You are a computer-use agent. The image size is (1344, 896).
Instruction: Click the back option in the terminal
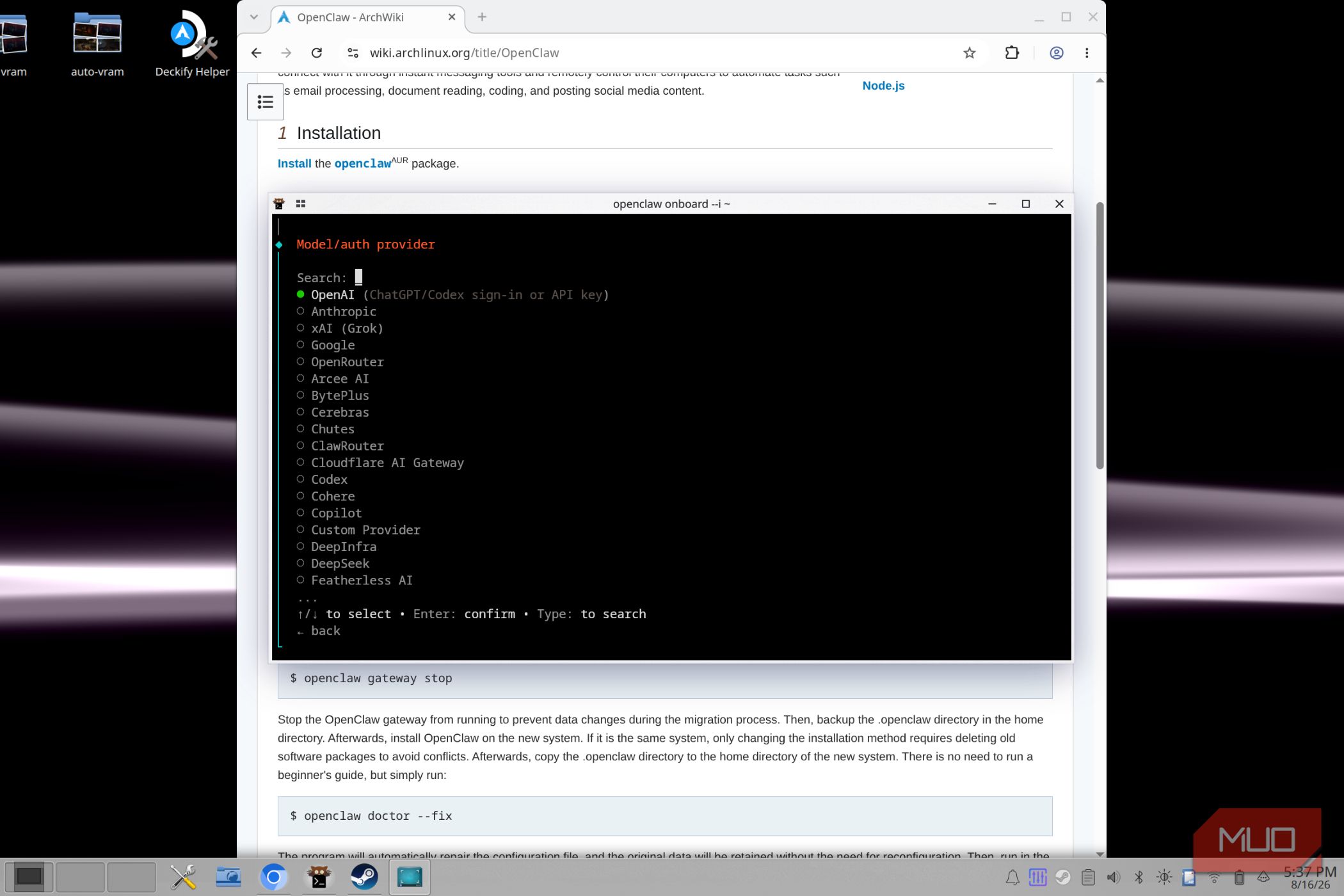coord(319,631)
